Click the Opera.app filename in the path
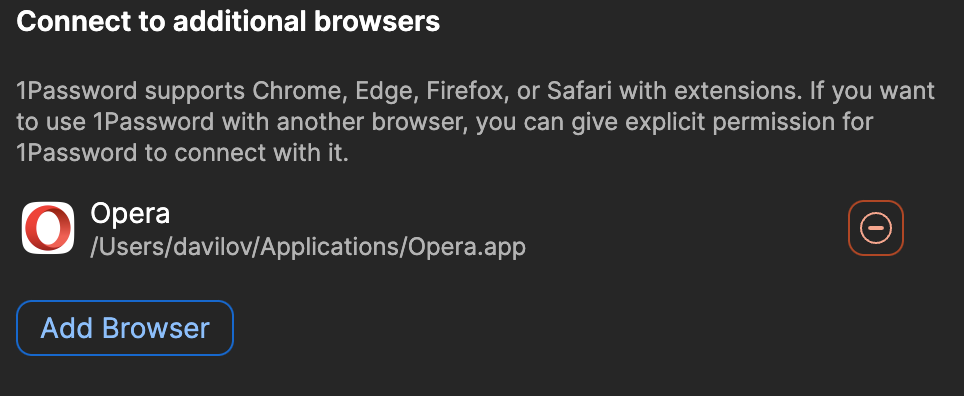 tap(468, 247)
